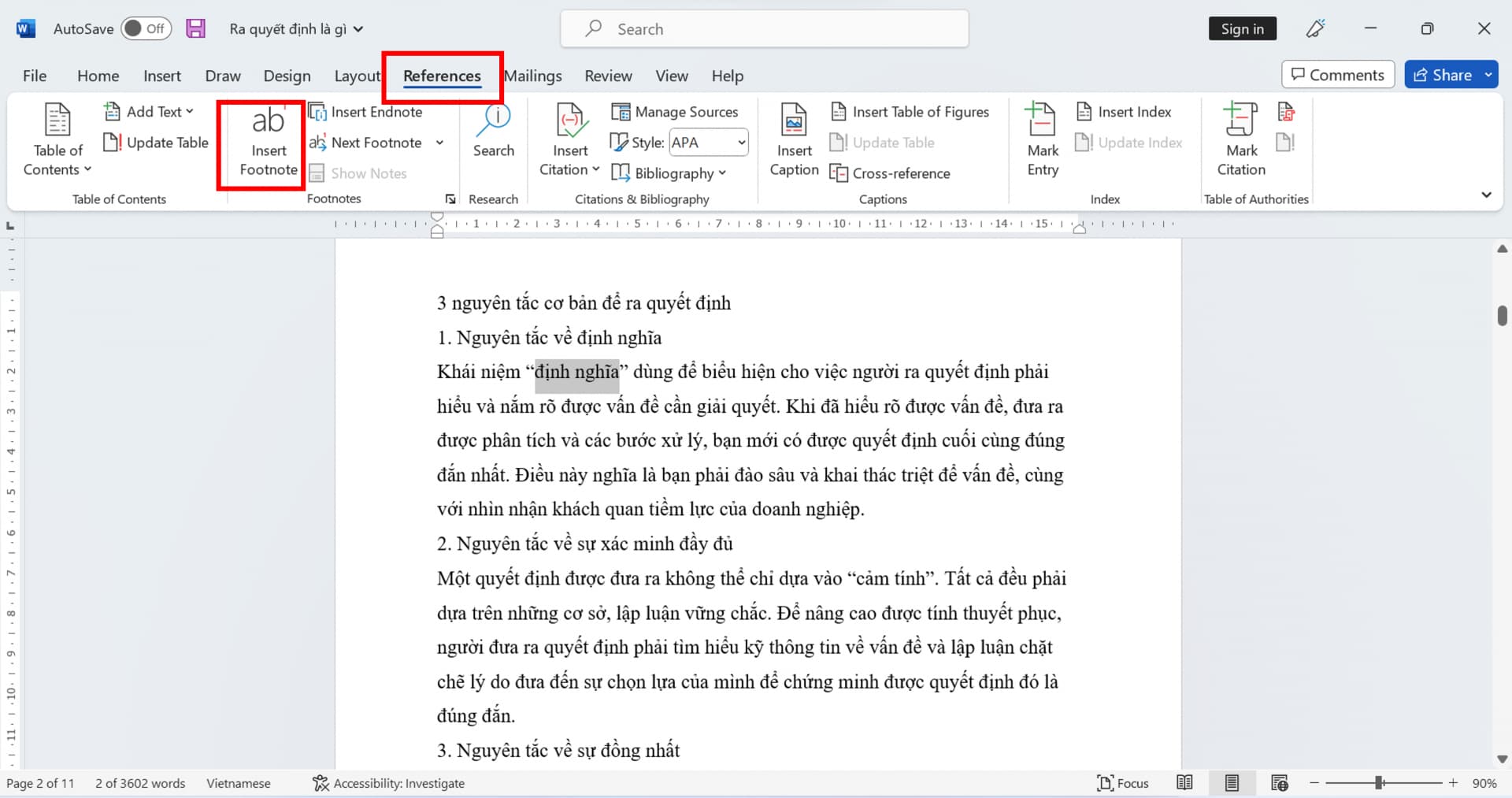The image size is (1512, 798).
Task: Click the Share button
Action: click(x=1443, y=75)
